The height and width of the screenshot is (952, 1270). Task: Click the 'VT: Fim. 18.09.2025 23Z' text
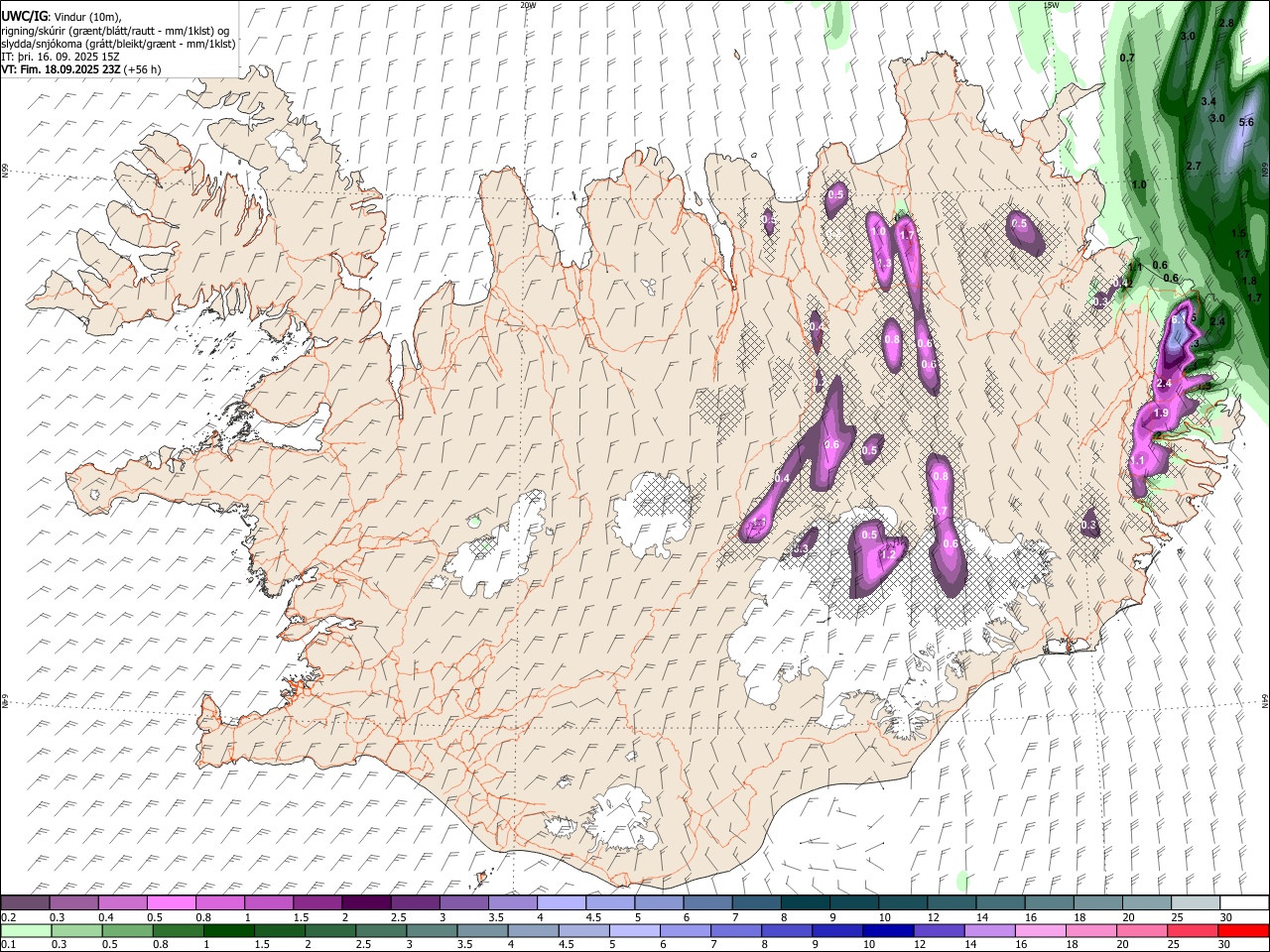61,69
